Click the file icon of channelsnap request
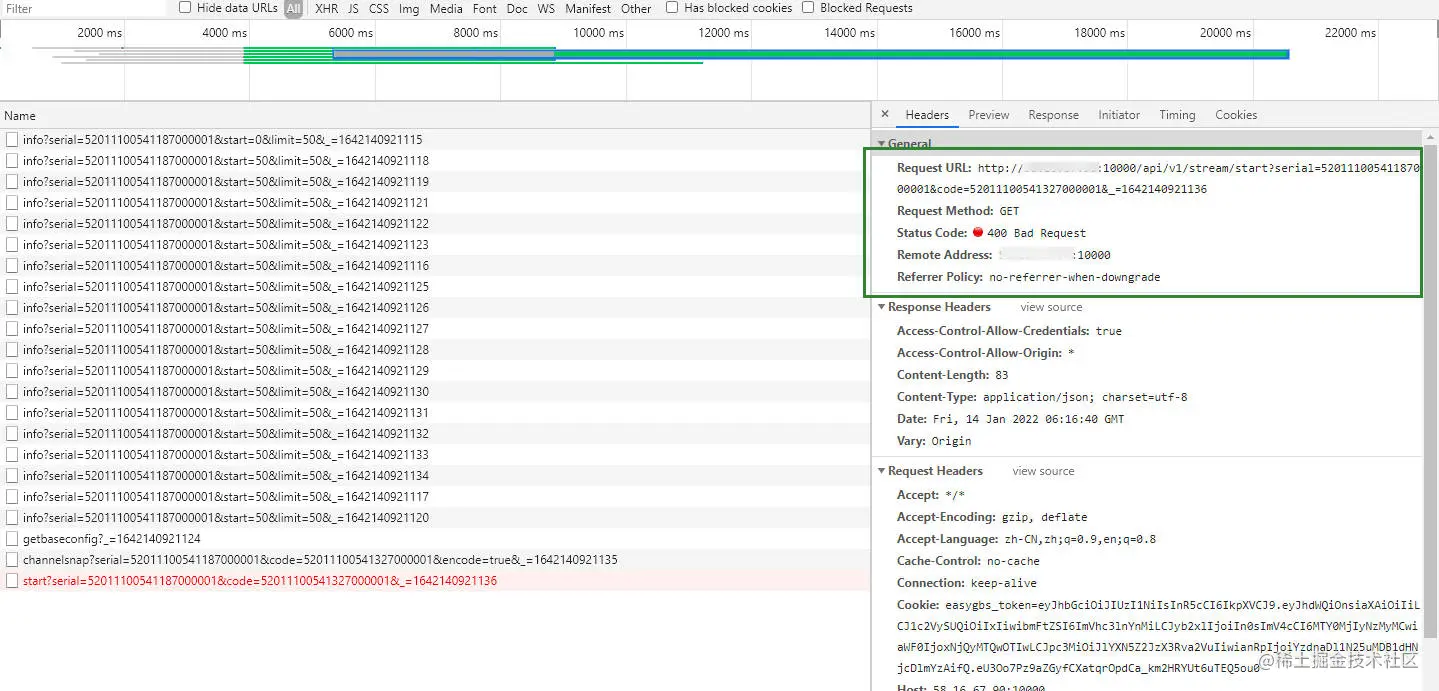This screenshot has width=1439, height=691. 12,560
